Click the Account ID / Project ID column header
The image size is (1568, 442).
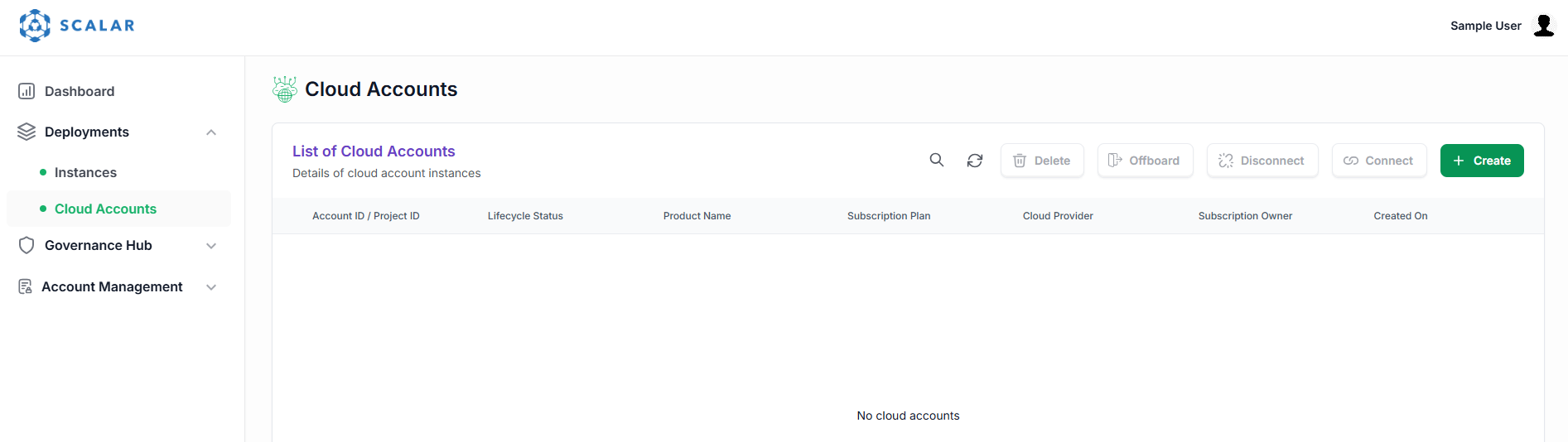(365, 216)
